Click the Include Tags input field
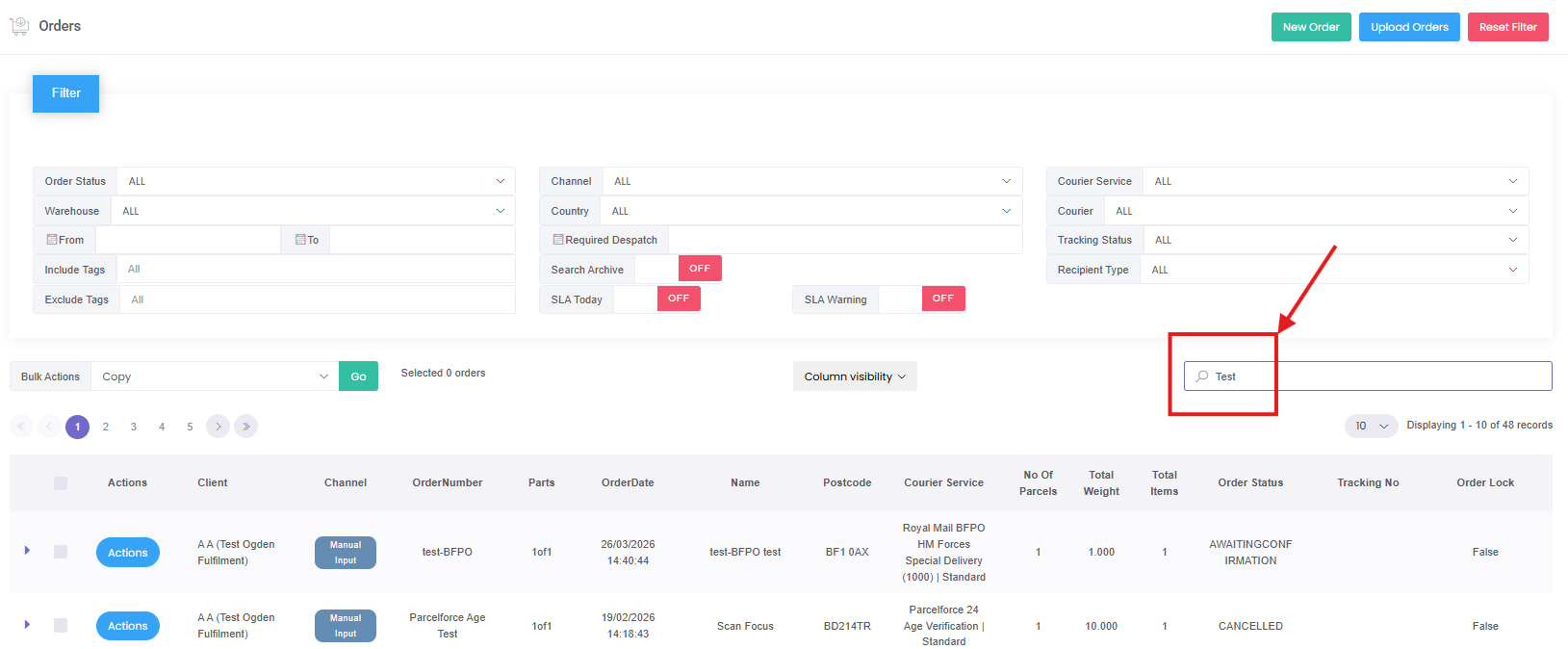Screen dimensions: 1568x649 (316, 270)
